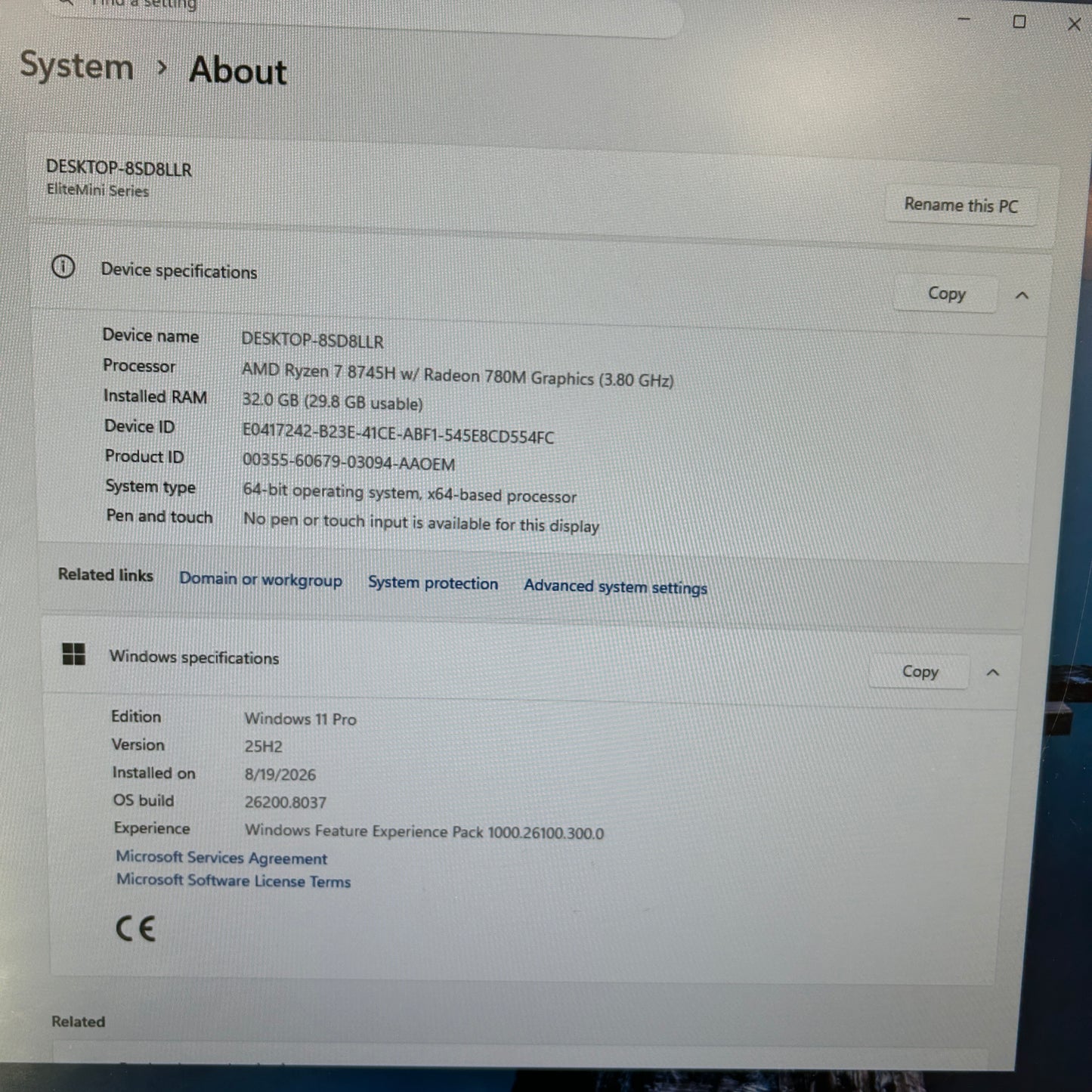This screenshot has height=1092, width=1092.
Task: Click the OS build label
Action: tap(144, 800)
